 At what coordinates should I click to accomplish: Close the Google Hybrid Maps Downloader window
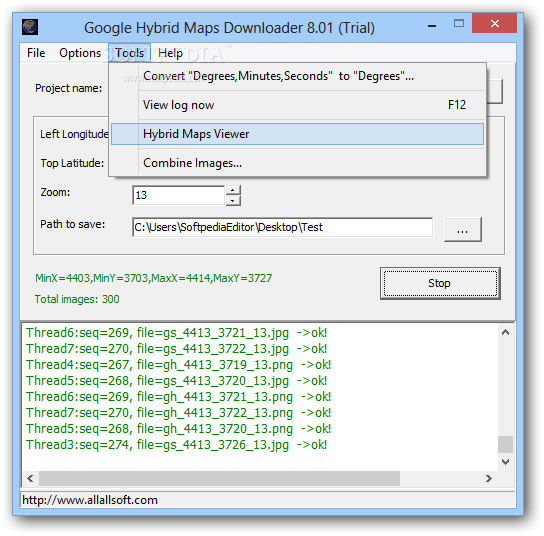point(495,24)
